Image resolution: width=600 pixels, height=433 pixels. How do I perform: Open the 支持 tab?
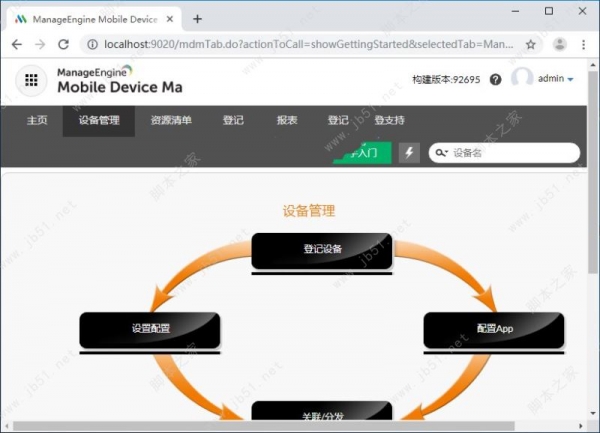tap(390, 120)
